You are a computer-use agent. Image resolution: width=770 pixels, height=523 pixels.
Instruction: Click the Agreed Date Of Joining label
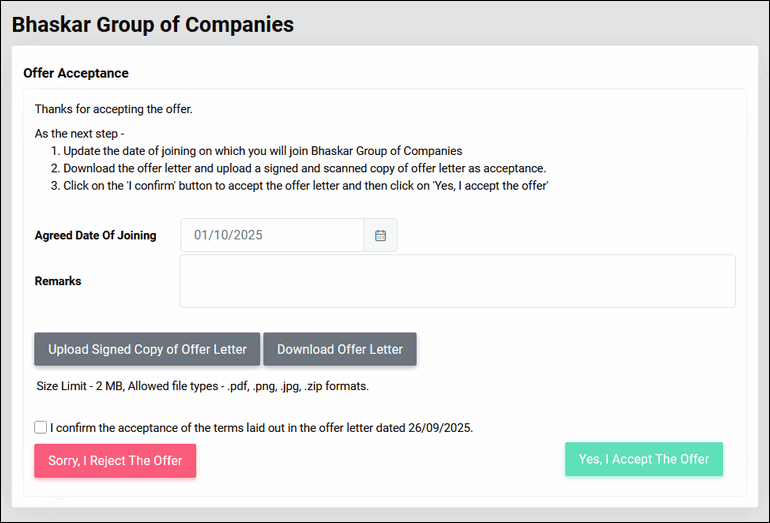pyautogui.click(x=95, y=236)
